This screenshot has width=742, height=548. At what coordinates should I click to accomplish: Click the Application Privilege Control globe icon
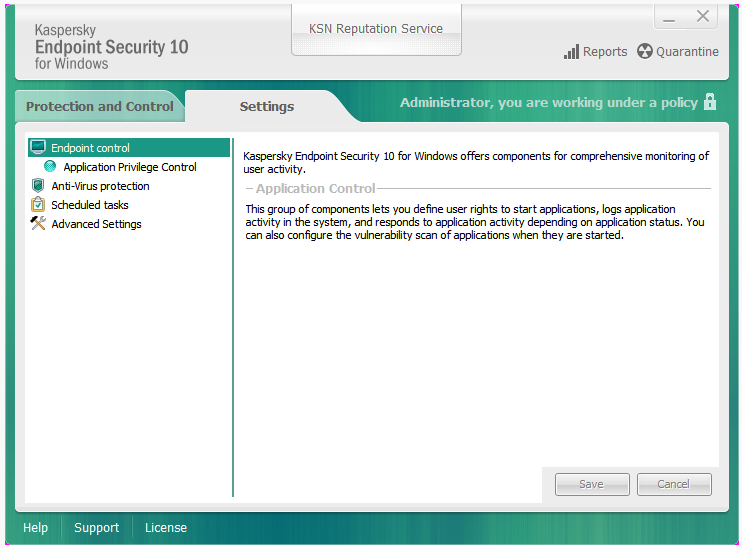point(50,166)
